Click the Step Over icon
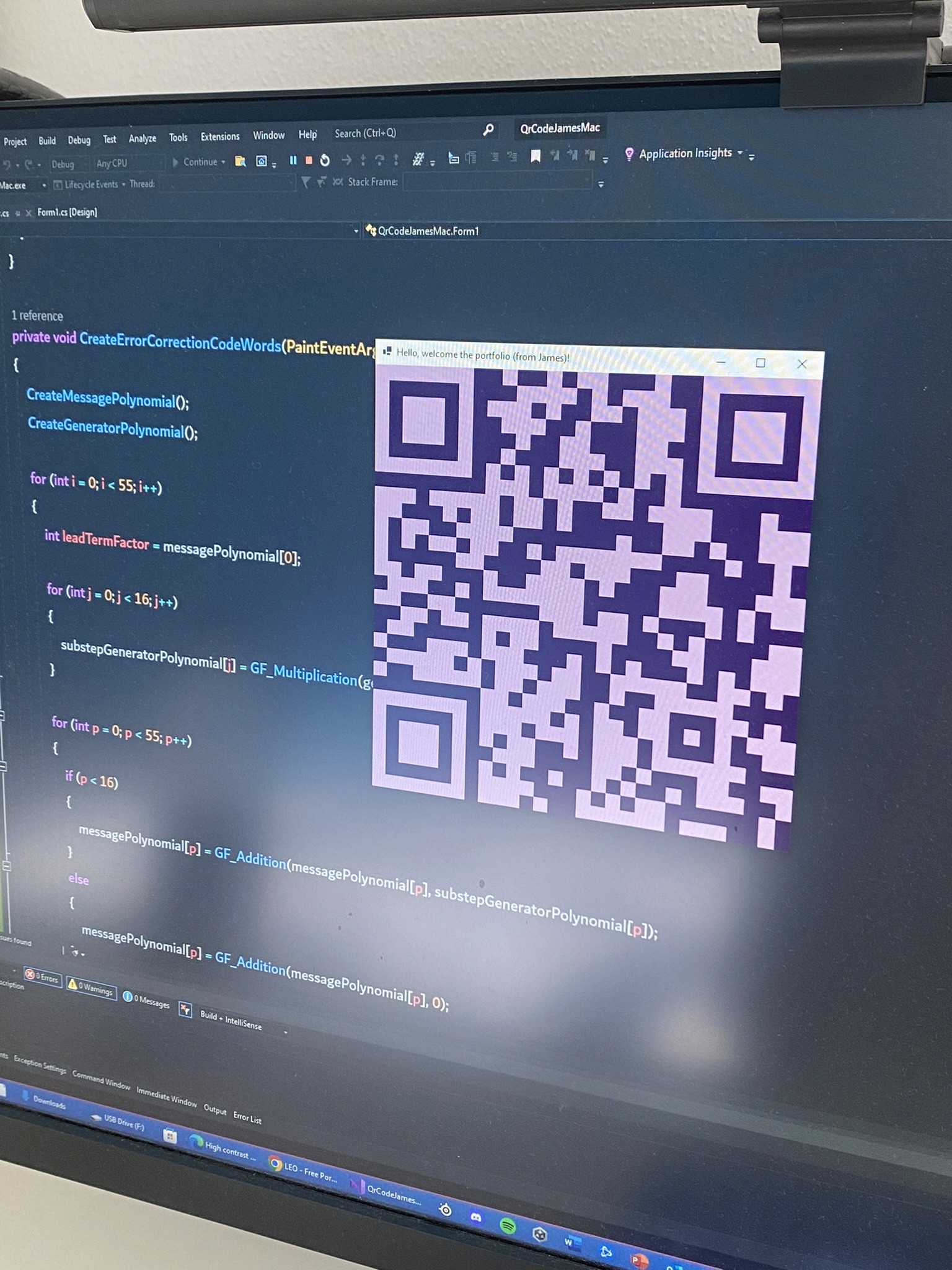 (379, 160)
